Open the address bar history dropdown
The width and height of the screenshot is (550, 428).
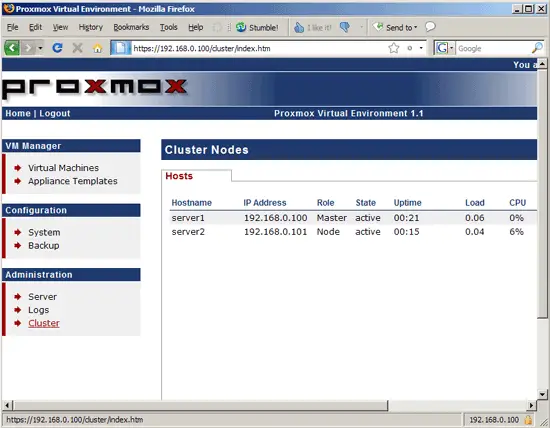[421, 48]
